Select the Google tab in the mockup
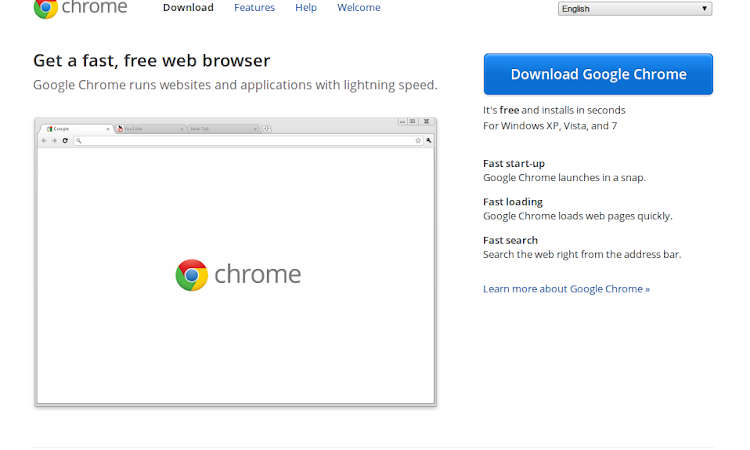The width and height of the screenshot is (750, 450). click(x=77, y=129)
